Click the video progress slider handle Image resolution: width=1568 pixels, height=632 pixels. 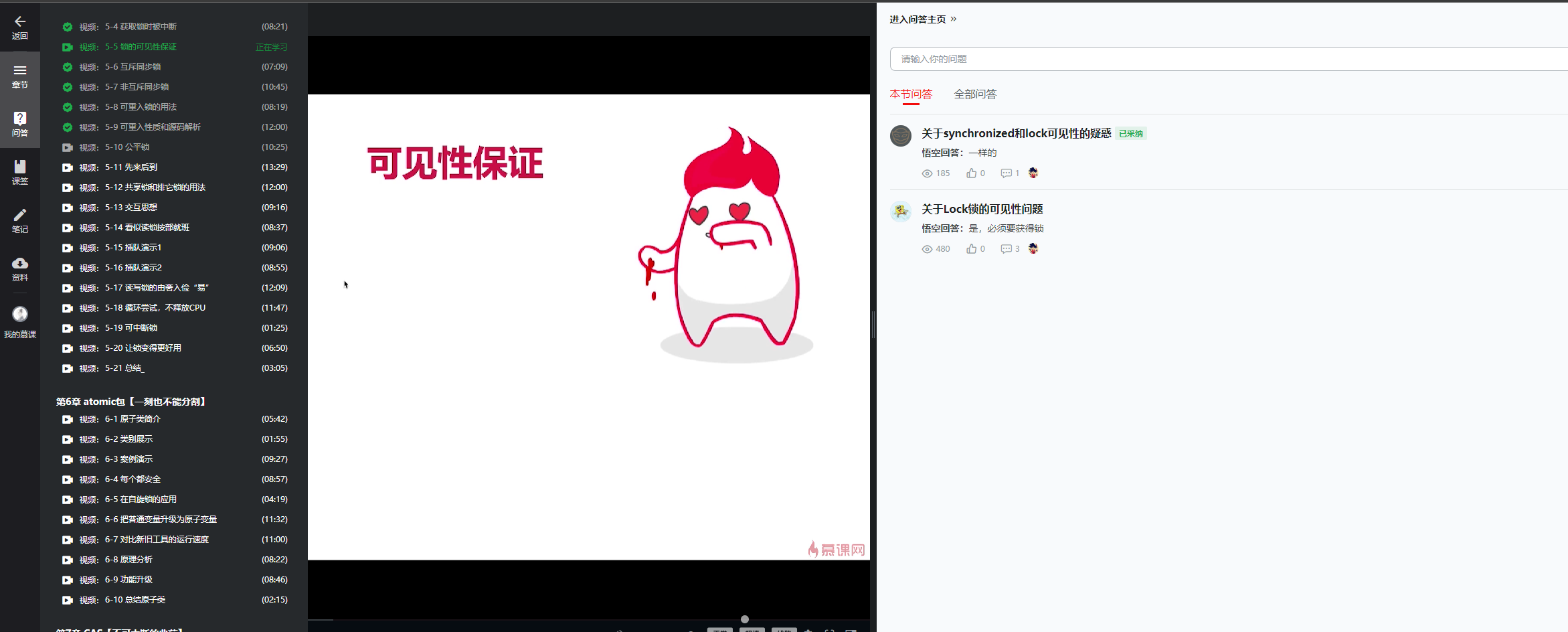[744, 620]
